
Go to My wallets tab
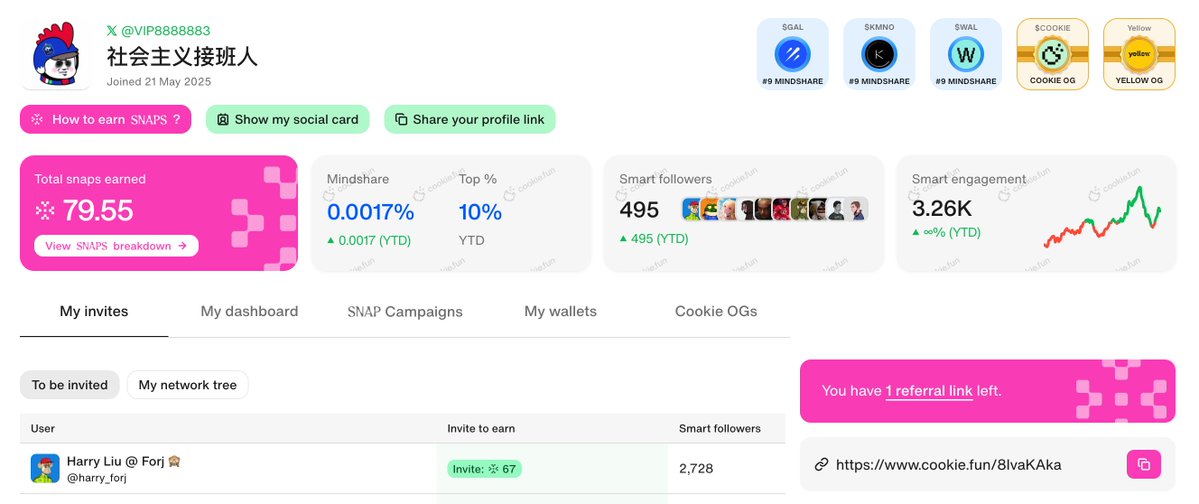pyautogui.click(x=561, y=311)
